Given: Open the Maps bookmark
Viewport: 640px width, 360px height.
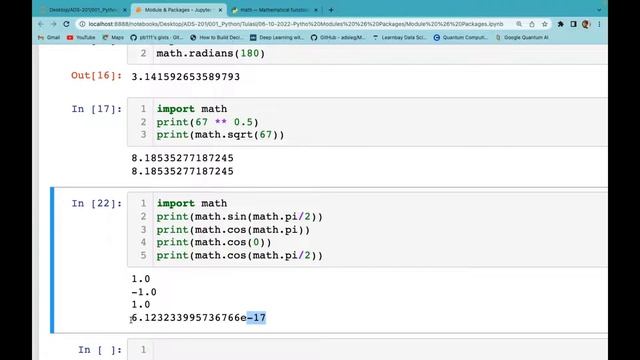Looking at the screenshot, I should click(x=113, y=37).
